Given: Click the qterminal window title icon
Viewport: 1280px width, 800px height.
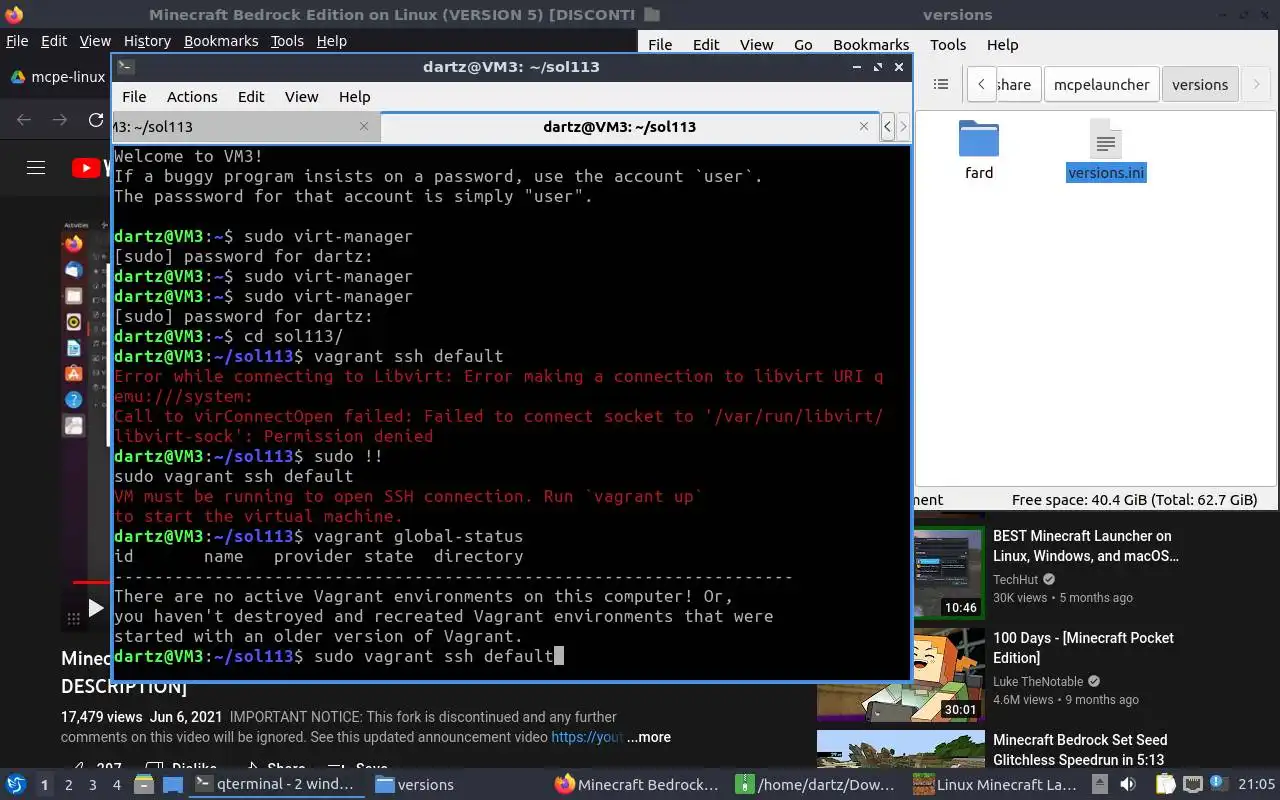Looking at the screenshot, I should [125, 67].
